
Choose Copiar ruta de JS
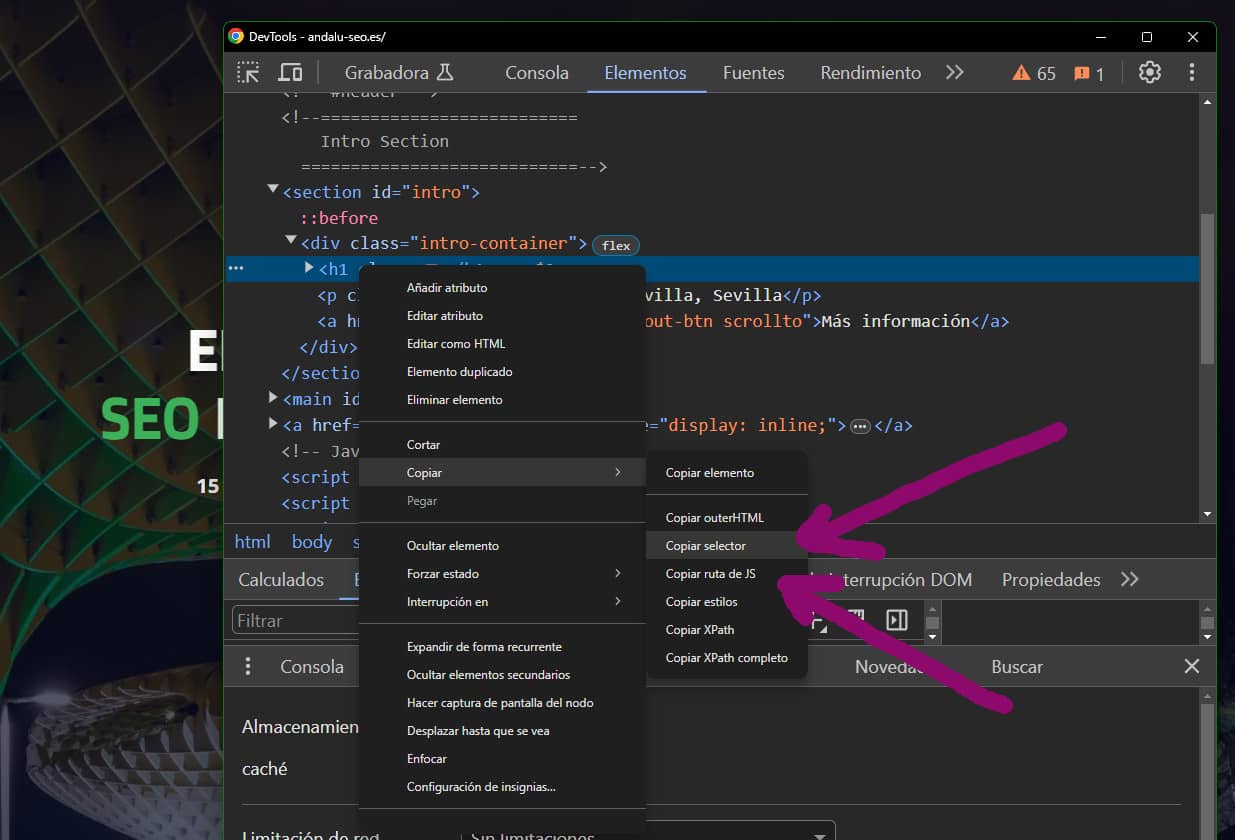[x=711, y=574]
